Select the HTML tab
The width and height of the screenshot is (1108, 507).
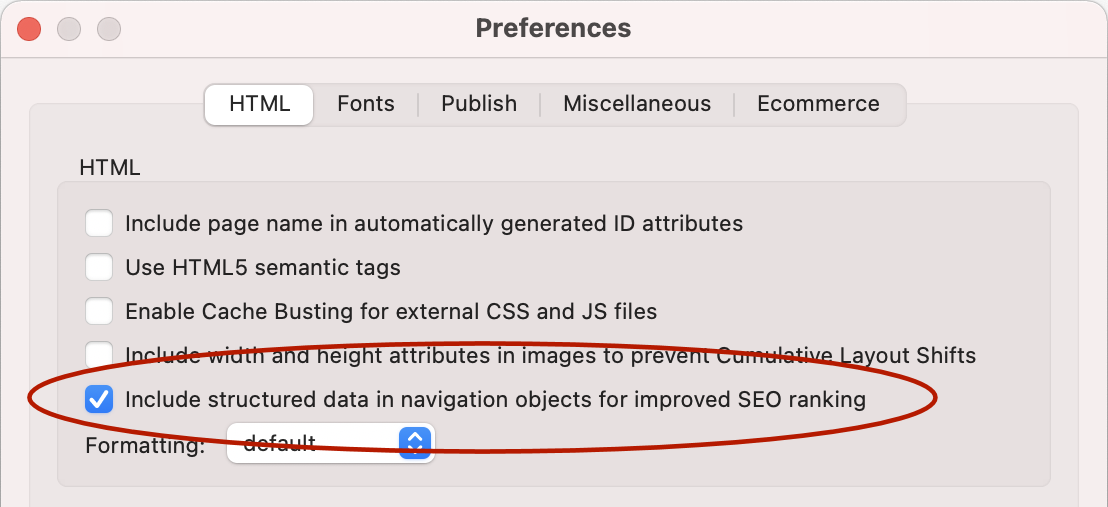pos(259,104)
